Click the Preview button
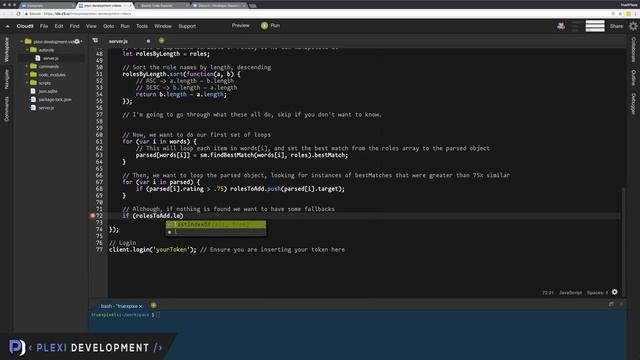Viewport: 640px width, 360px height. coord(240,25)
